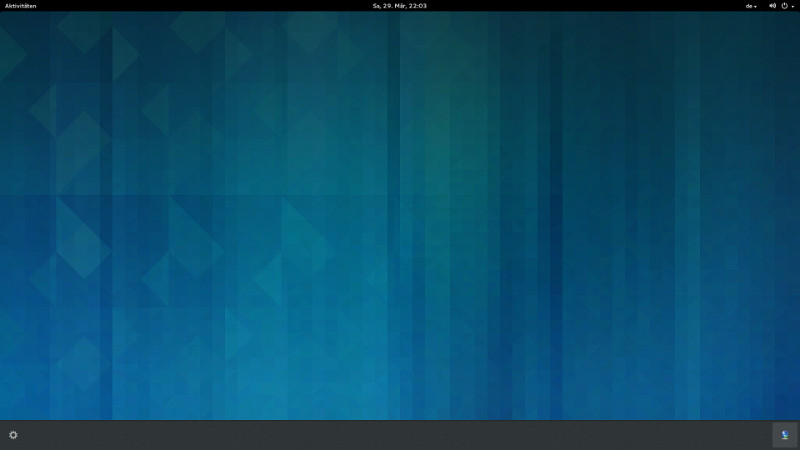This screenshot has width=800, height=450.
Task: Open the 'de' keyboard layout menu
Action: [751, 6]
